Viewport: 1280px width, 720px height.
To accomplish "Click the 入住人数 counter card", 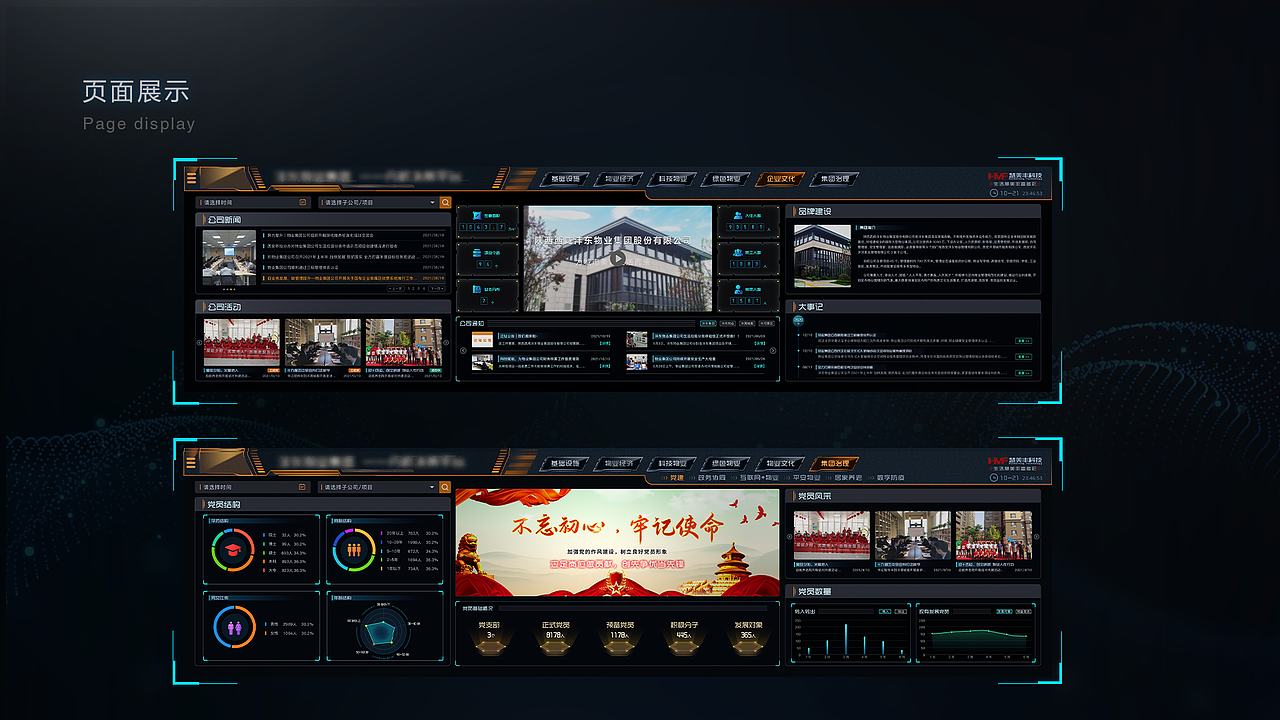I will pyautogui.click(x=747, y=222).
